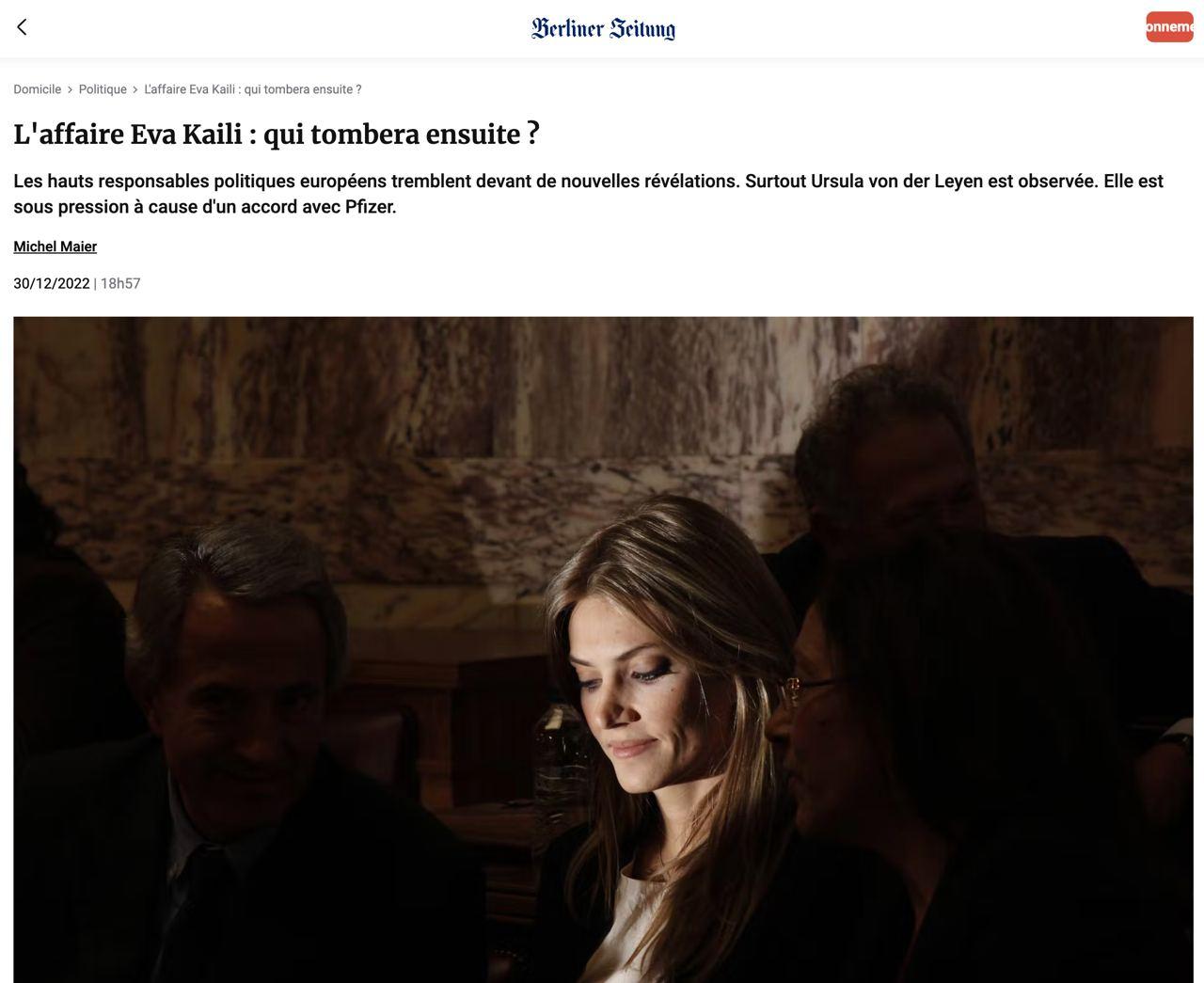The width and height of the screenshot is (1204, 983).
Task: Click the chevron after Politique breadcrumb
Action: coord(135,90)
